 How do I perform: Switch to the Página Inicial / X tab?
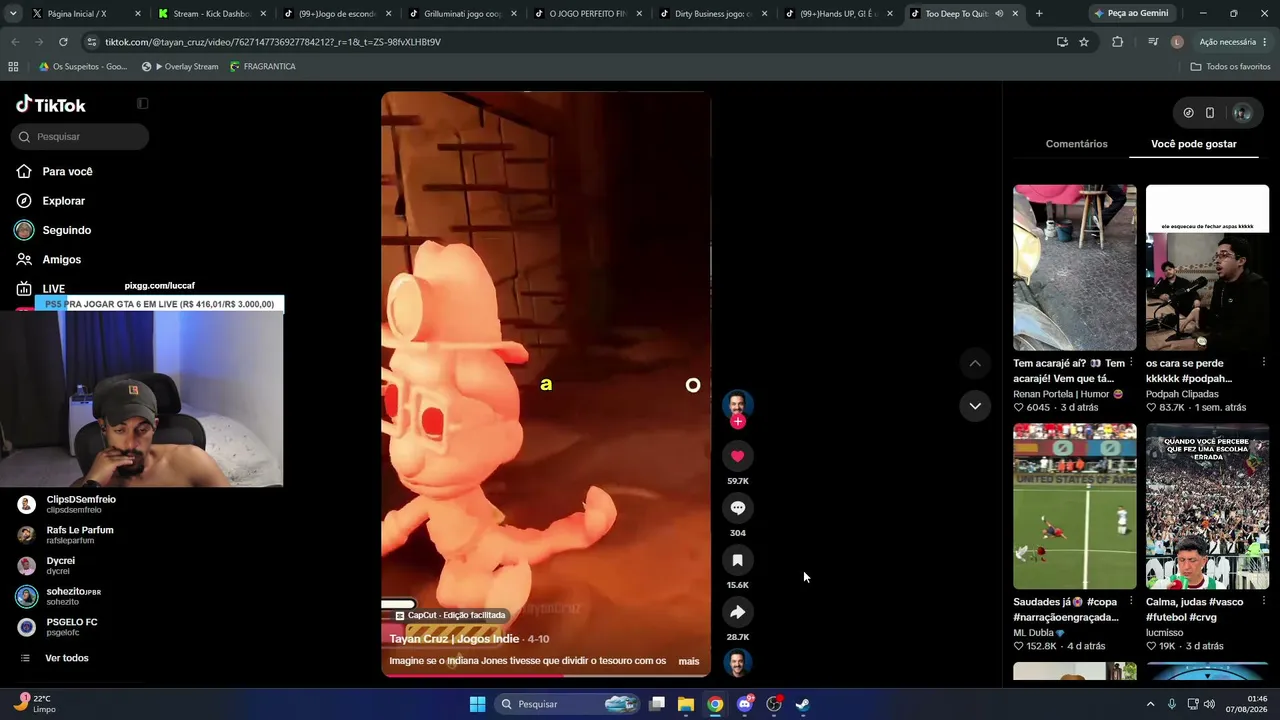pos(85,14)
